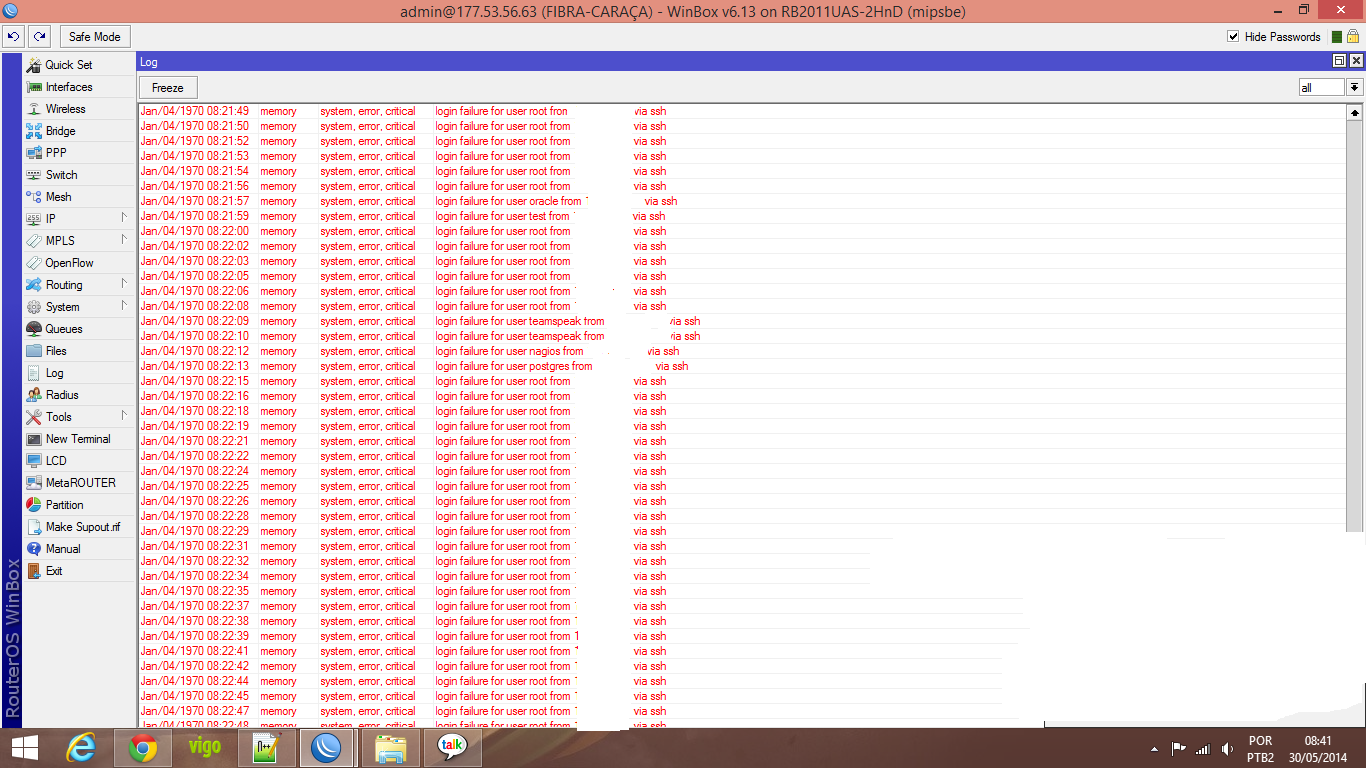Select log entry at 08:22:13 for user postgres
Viewport: 1366px width, 768px height.
742,366
